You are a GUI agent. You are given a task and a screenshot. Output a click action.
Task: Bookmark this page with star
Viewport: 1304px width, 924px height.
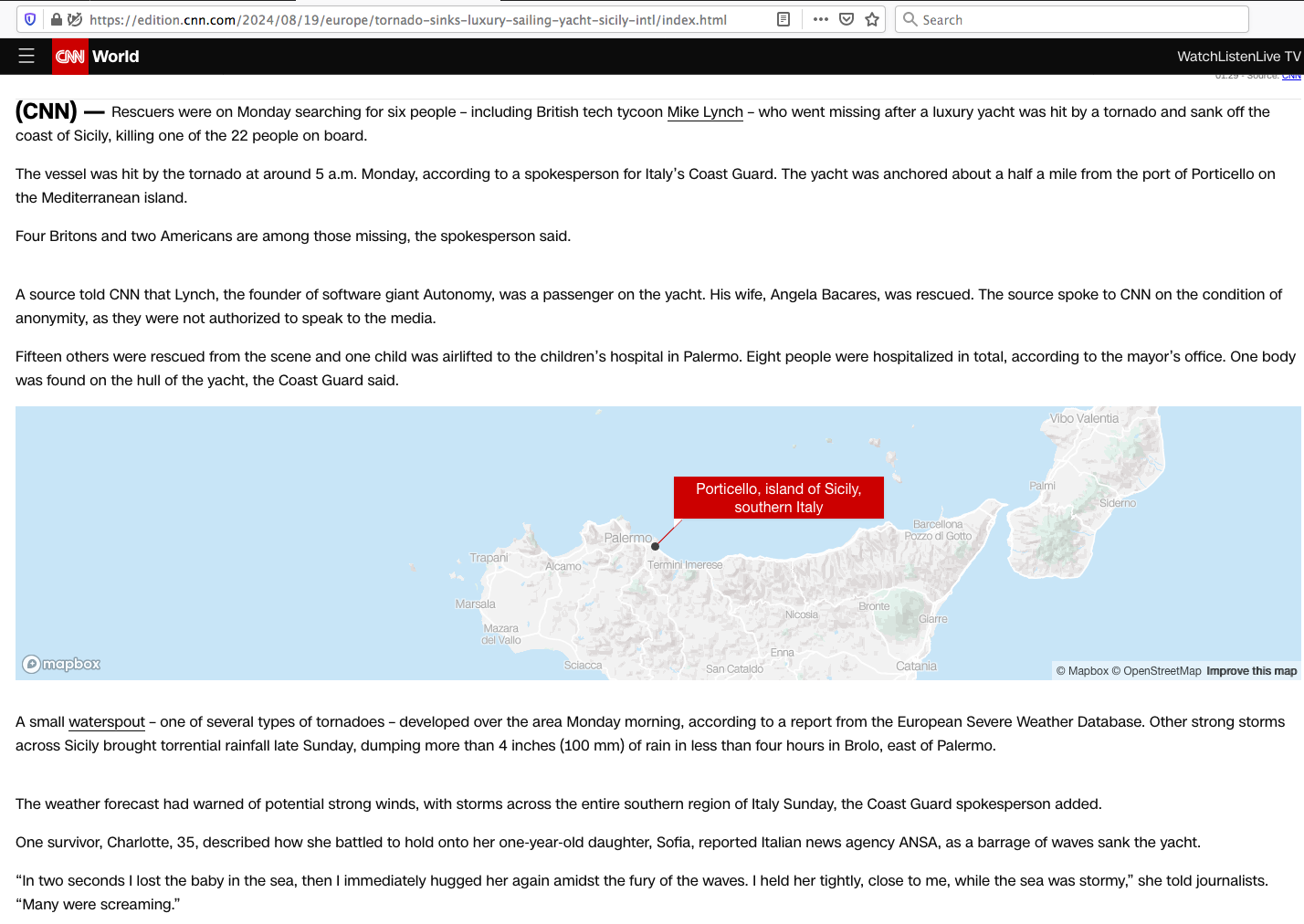click(x=872, y=19)
